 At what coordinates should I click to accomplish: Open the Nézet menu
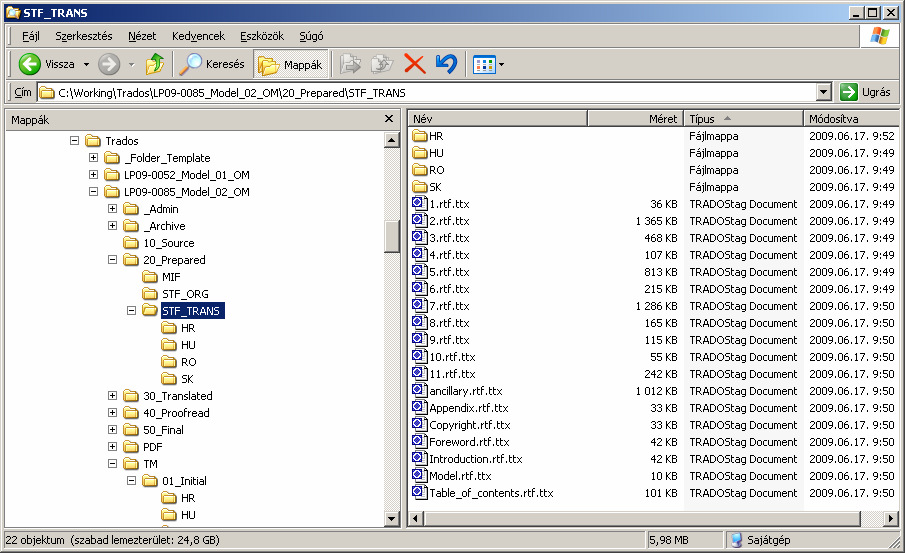(x=142, y=36)
